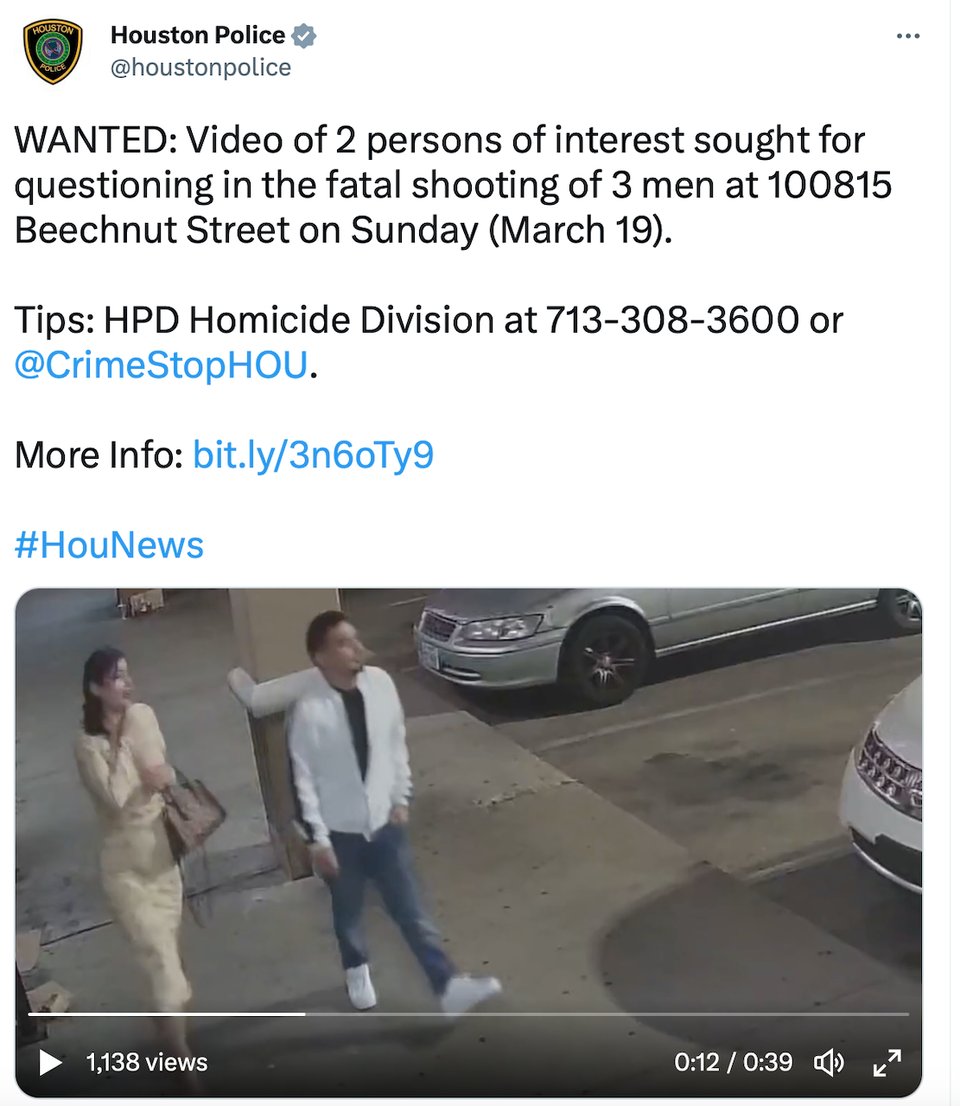
Task: Open the Houston Police profile name
Action: 198,35
